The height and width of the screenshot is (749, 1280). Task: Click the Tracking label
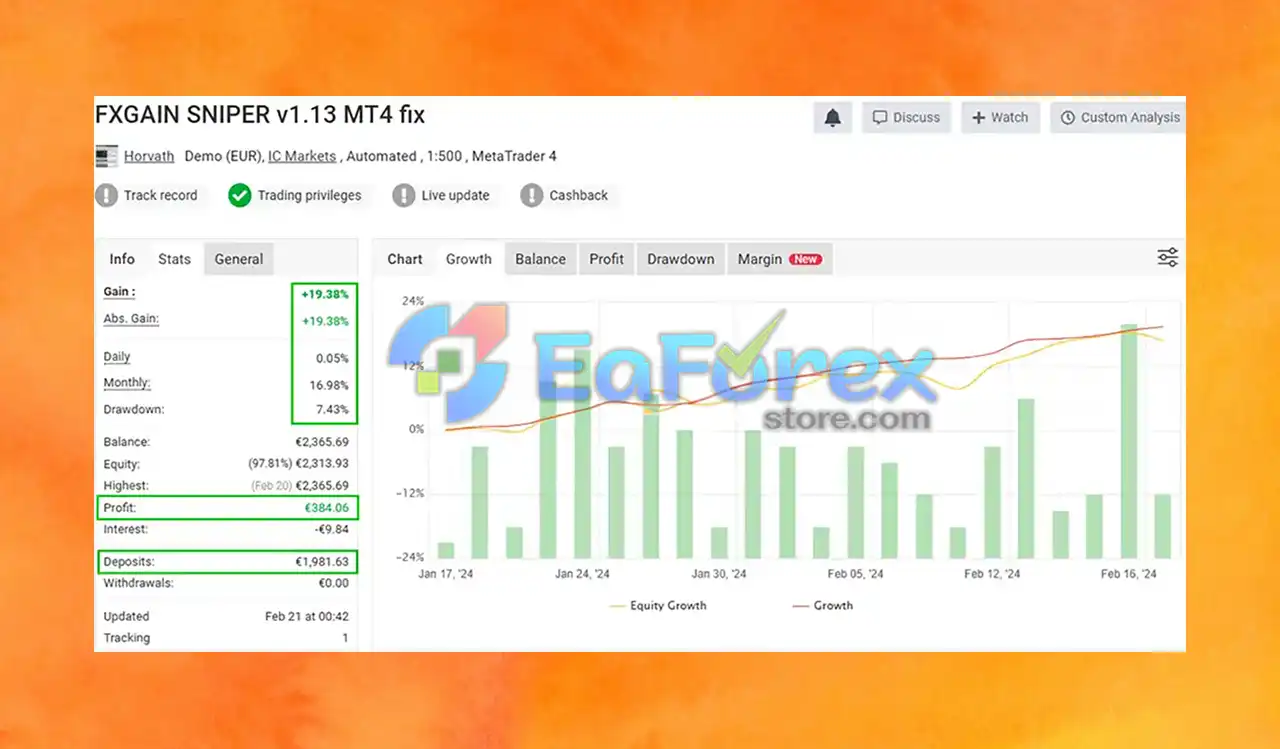[127, 638]
